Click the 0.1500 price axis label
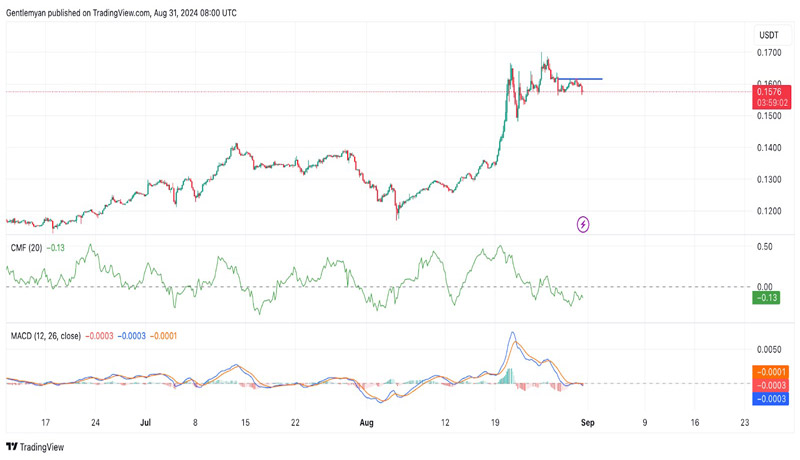Screen dimensions: 800x460 pos(769,116)
